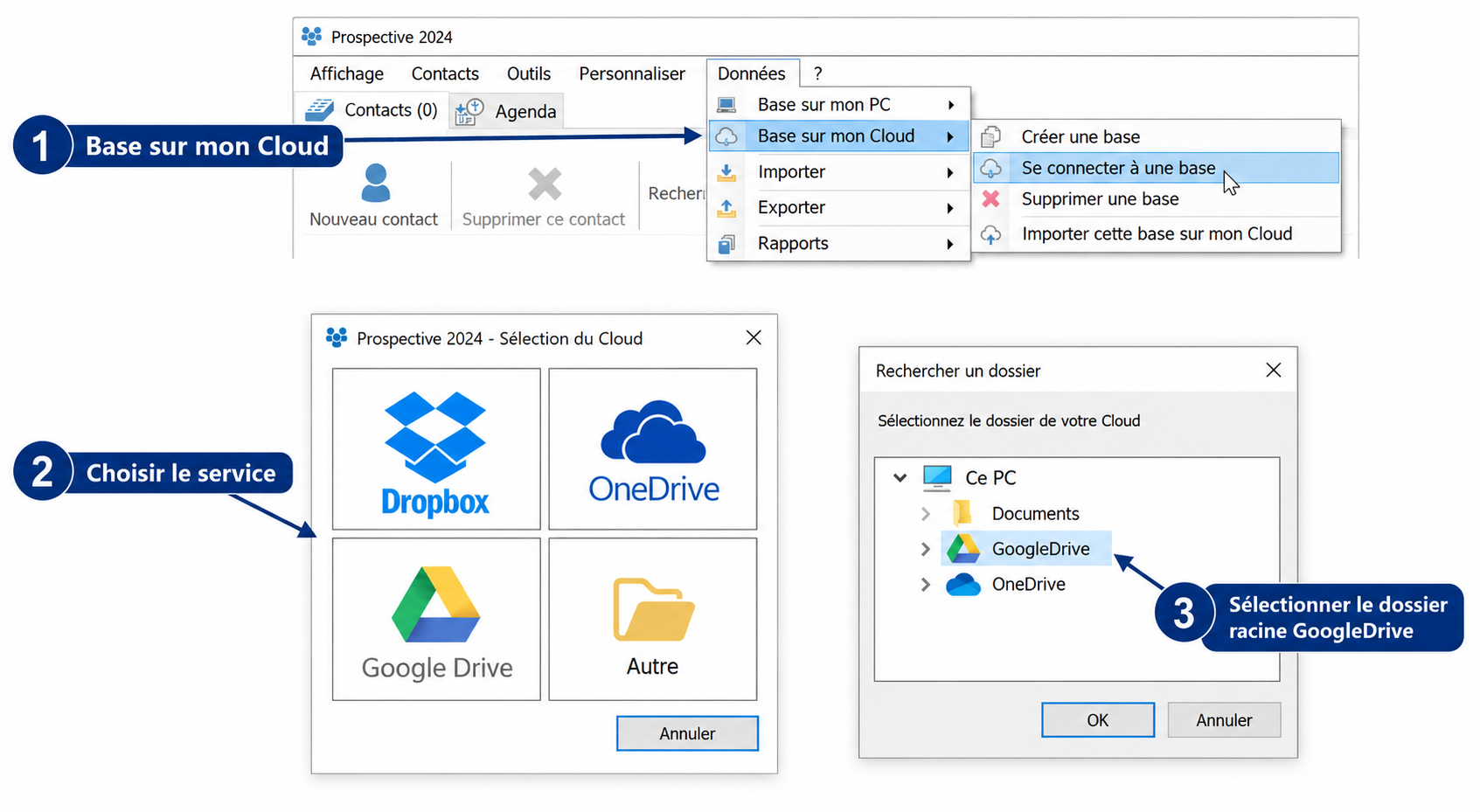Open the question mark help menu
Image resolution: width=1480 pixels, height=812 pixels.
818,73
